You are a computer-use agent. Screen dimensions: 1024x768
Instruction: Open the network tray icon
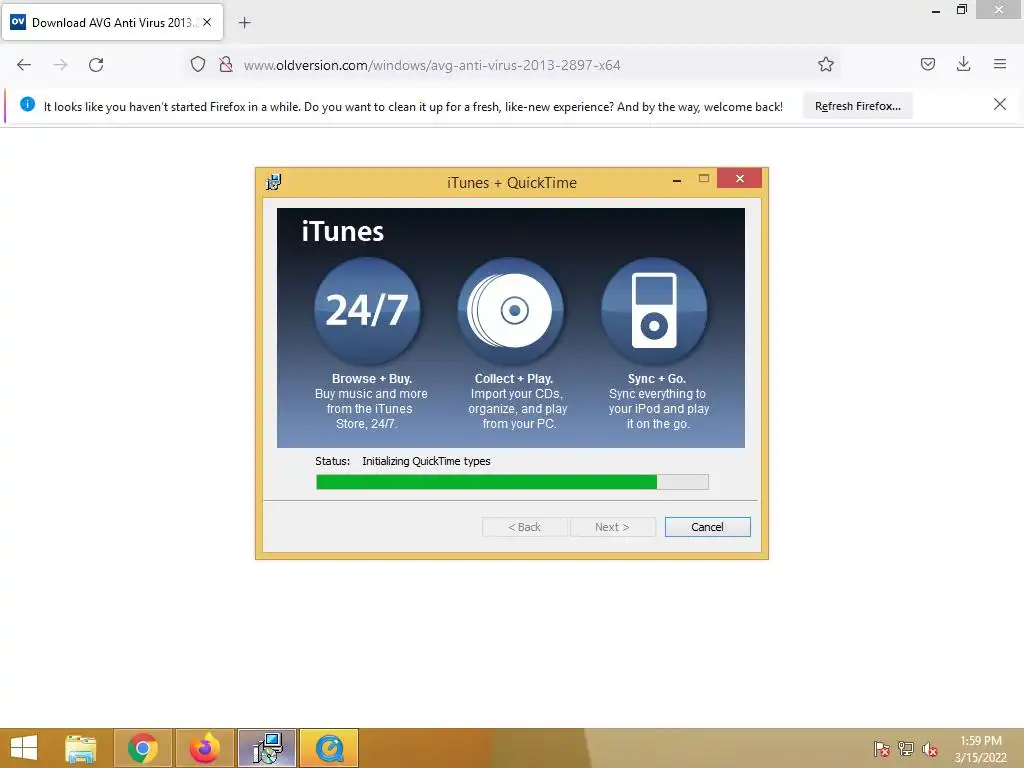[x=906, y=749]
